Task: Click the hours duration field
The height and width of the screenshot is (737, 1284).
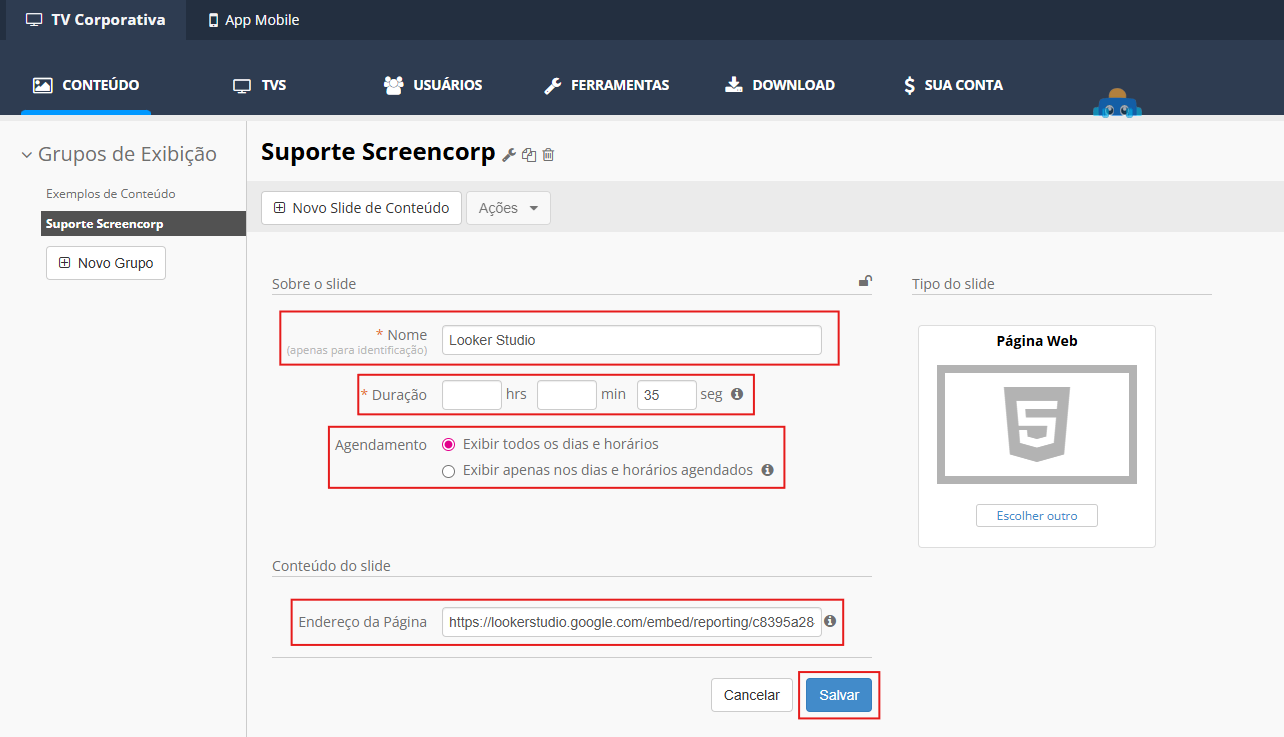Action: point(472,395)
